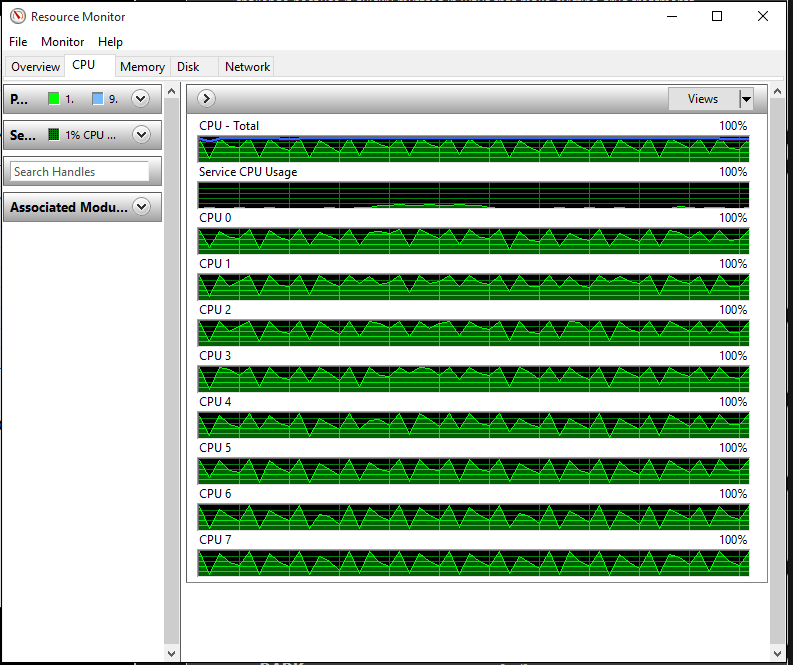
Task: Open the Views dropdown arrow
Action: [x=746, y=99]
